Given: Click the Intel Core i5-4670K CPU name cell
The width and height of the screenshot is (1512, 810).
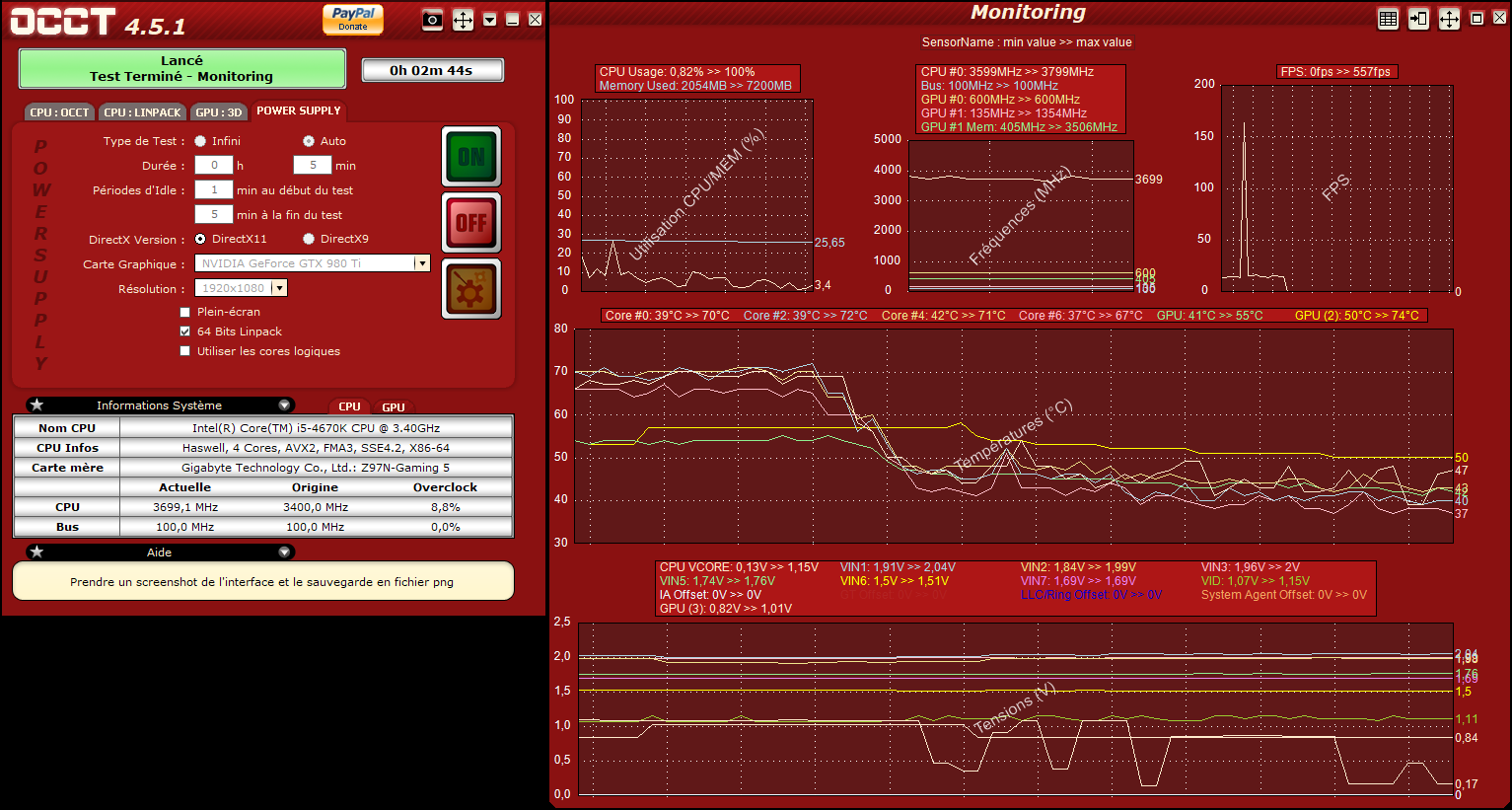Looking at the screenshot, I should 317,428.
